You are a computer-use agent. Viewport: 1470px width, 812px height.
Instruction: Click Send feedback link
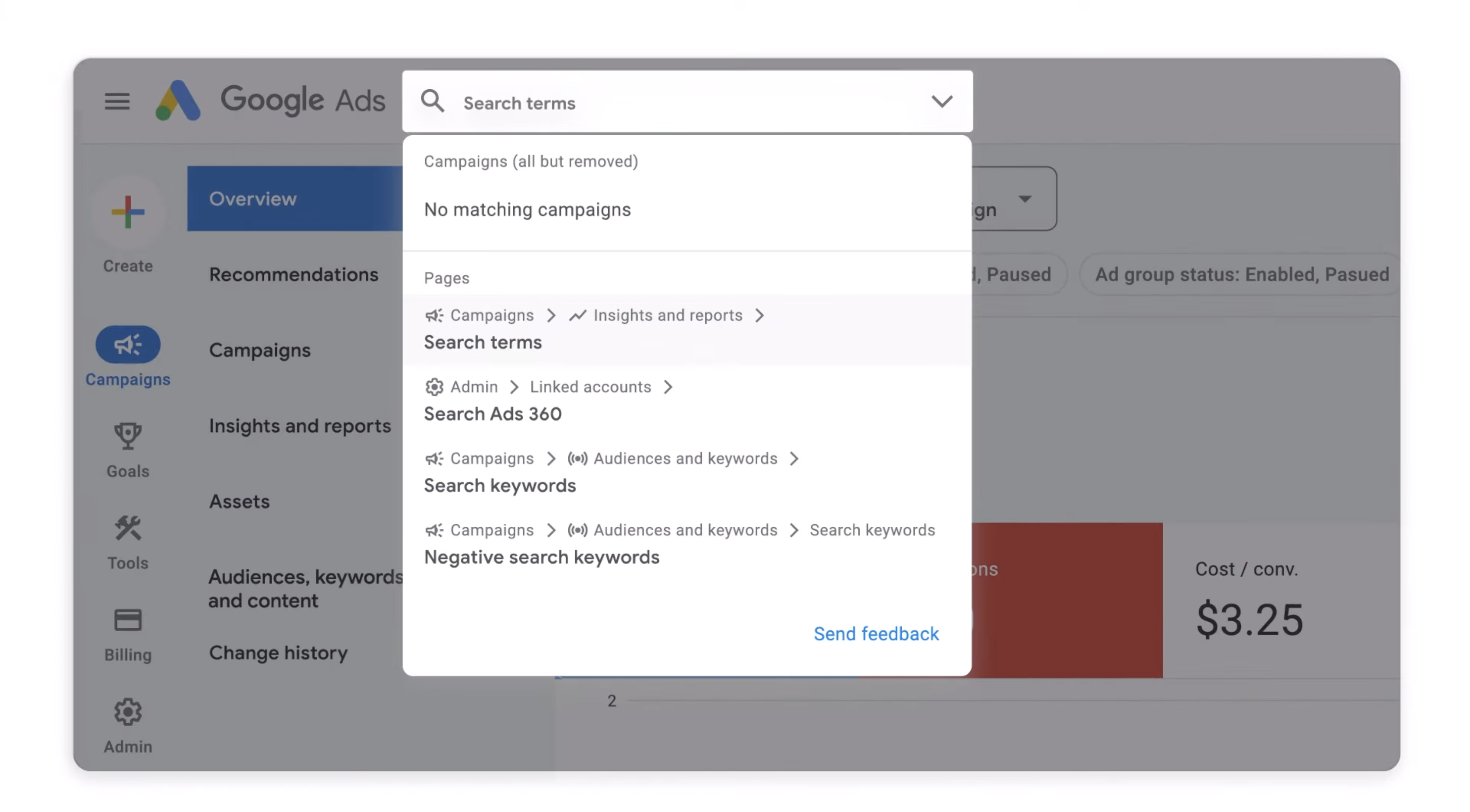click(876, 633)
